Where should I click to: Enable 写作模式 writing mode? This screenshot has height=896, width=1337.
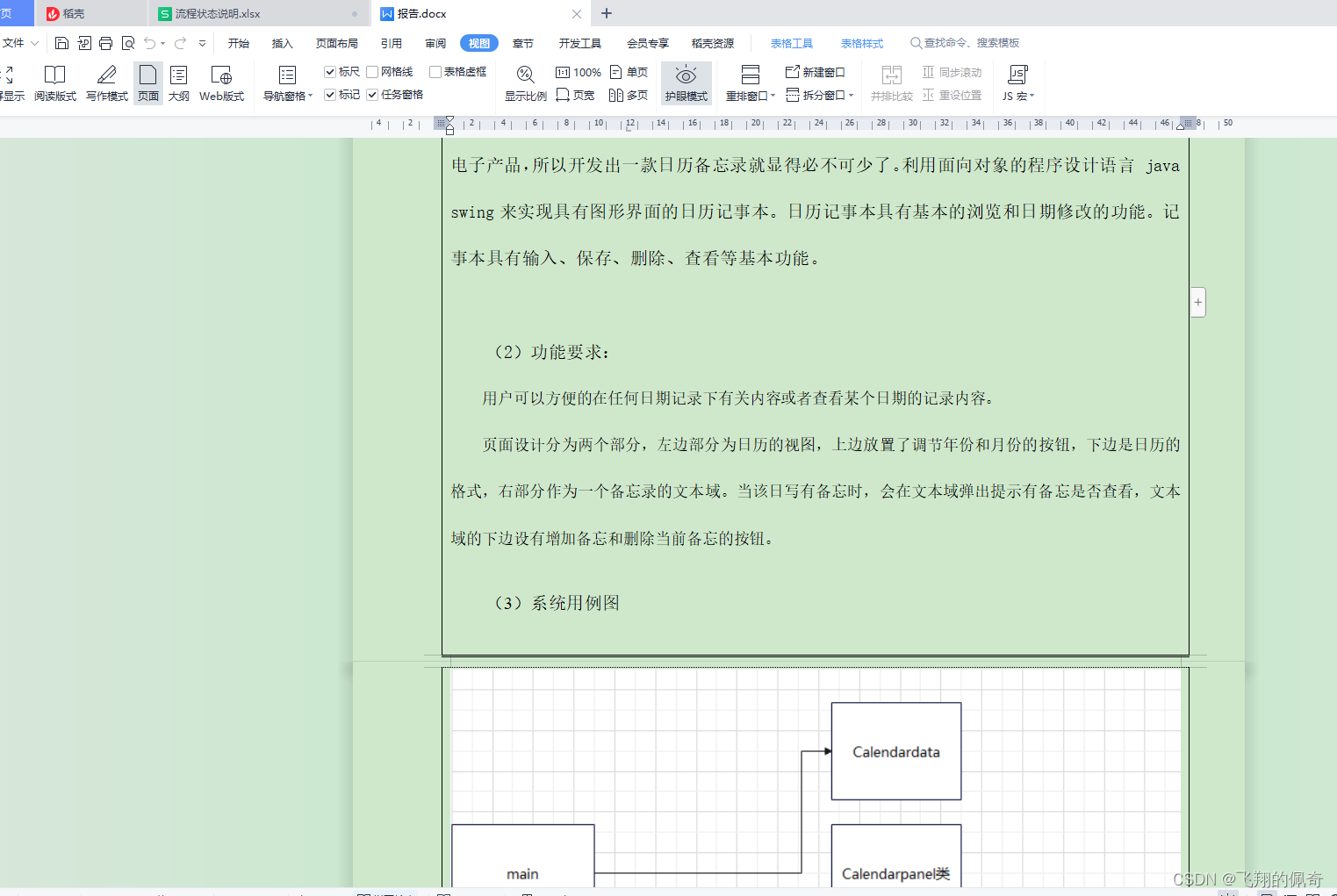(106, 83)
